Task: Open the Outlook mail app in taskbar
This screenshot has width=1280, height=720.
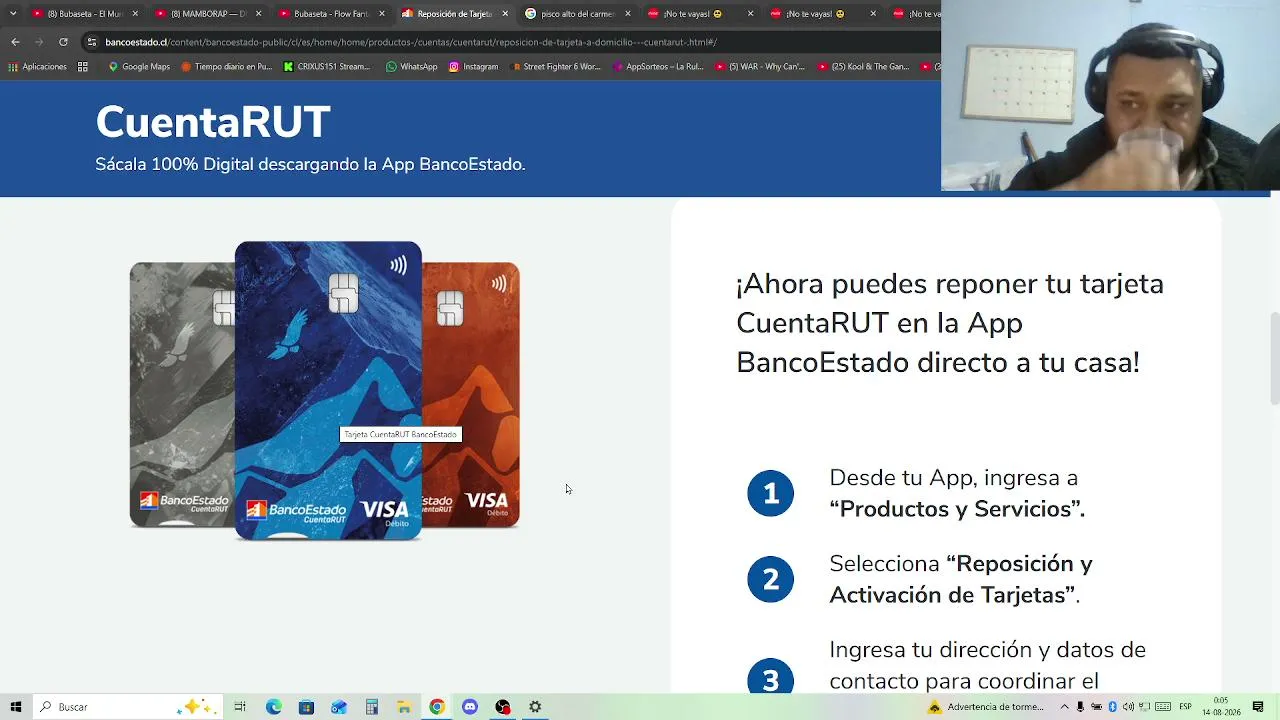Action: (339, 707)
